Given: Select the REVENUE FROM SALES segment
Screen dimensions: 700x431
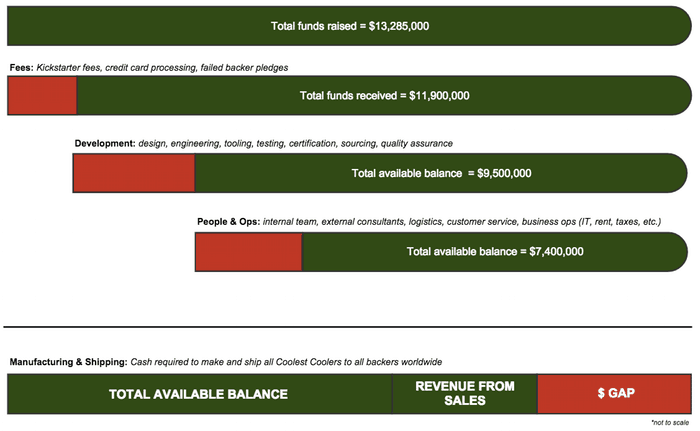Looking at the screenshot, I should (x=465, y=394).
